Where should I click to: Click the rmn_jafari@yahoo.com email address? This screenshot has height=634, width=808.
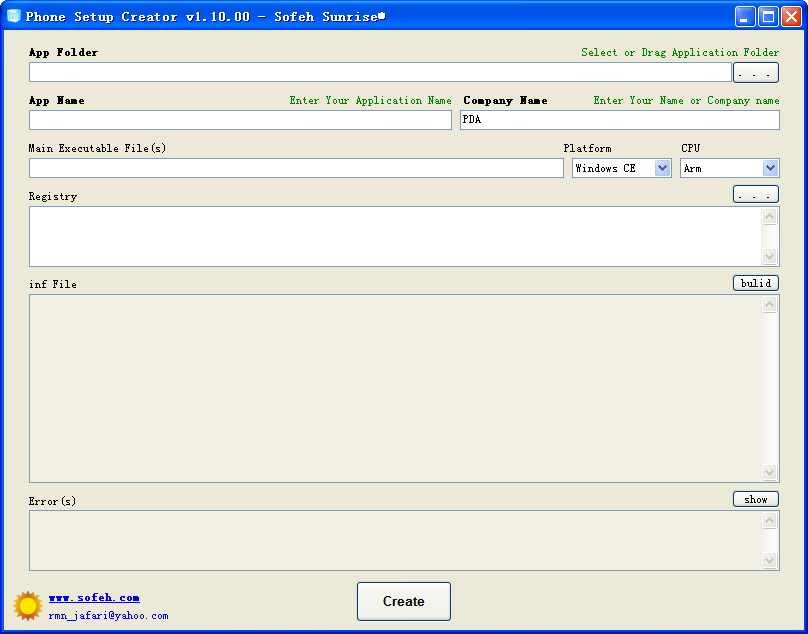(x=108, y=616)
